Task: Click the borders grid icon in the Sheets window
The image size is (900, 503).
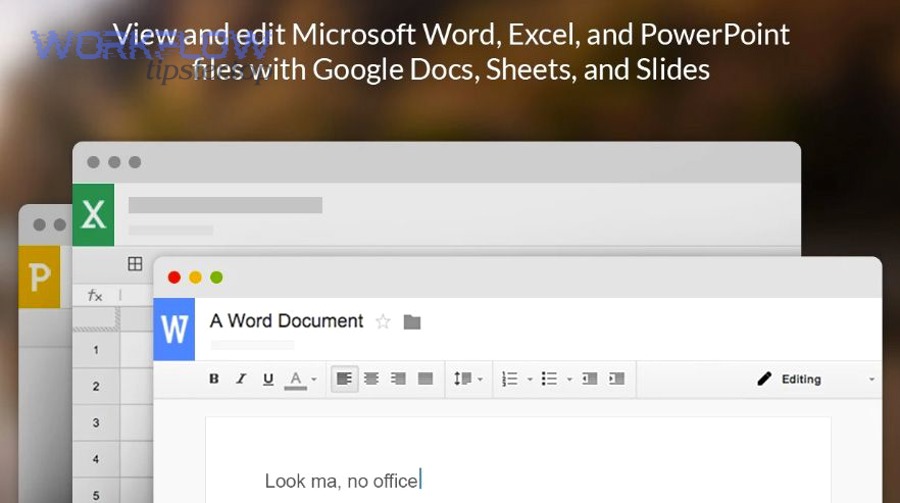Action: click(x=135, y=264)
